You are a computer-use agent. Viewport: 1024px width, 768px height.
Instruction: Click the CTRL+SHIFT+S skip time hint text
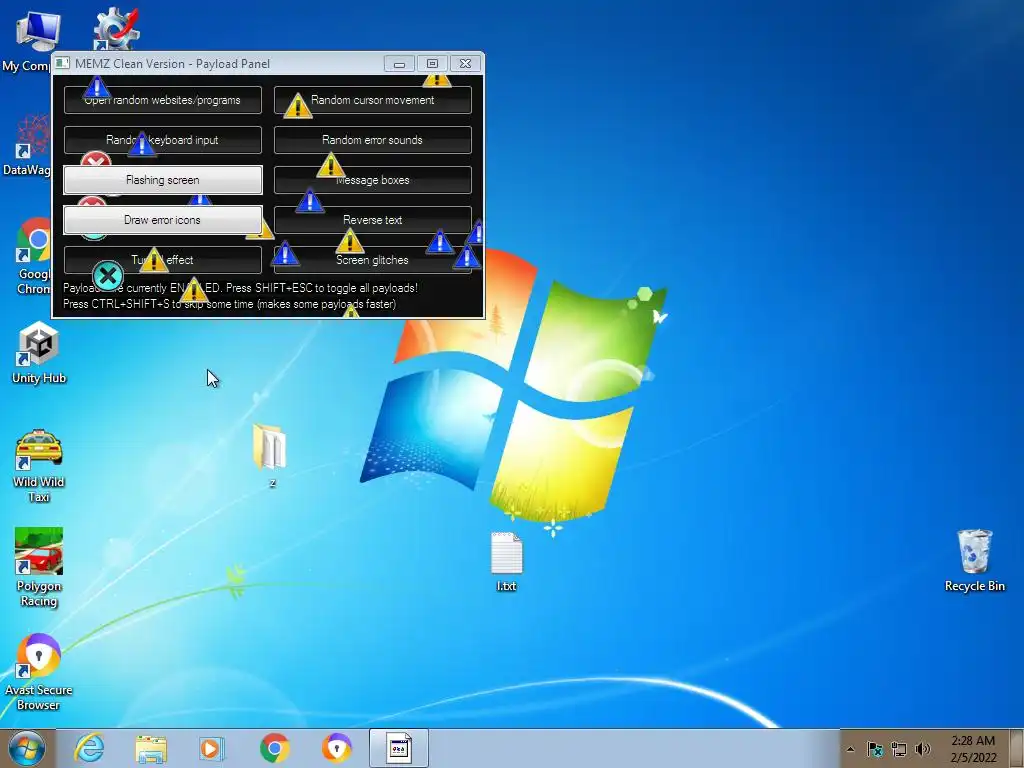coord(229,304)
